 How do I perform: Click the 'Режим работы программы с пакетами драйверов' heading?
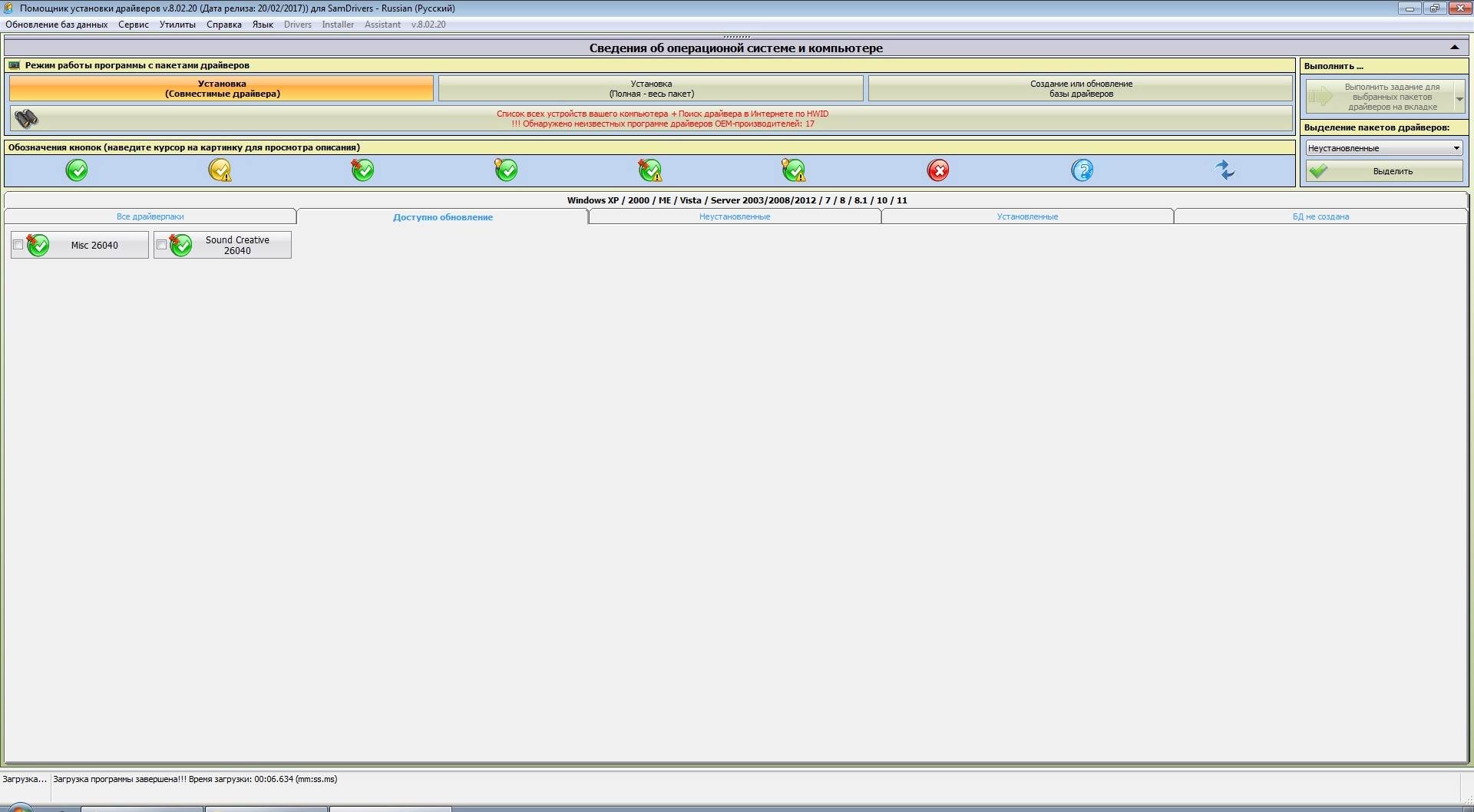pos(137,65)
